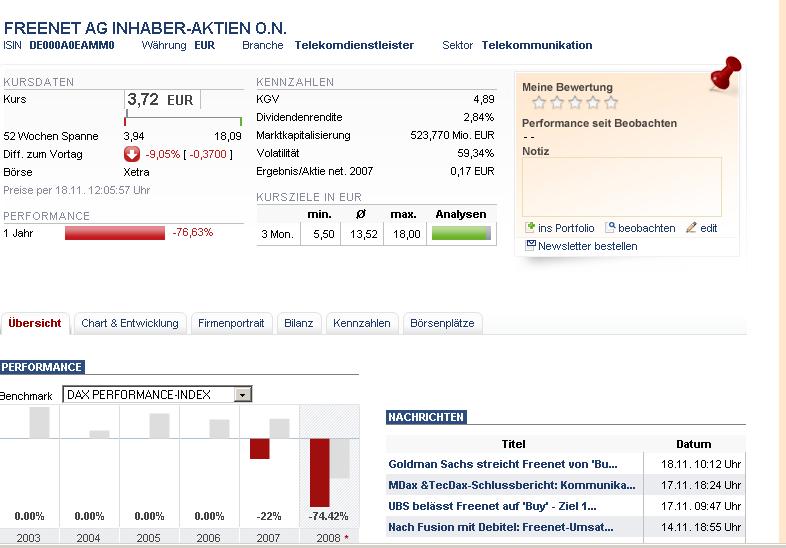The height and width of the screenshot is (548, 786).
Task: Rate with the third star
Action: 575,103
